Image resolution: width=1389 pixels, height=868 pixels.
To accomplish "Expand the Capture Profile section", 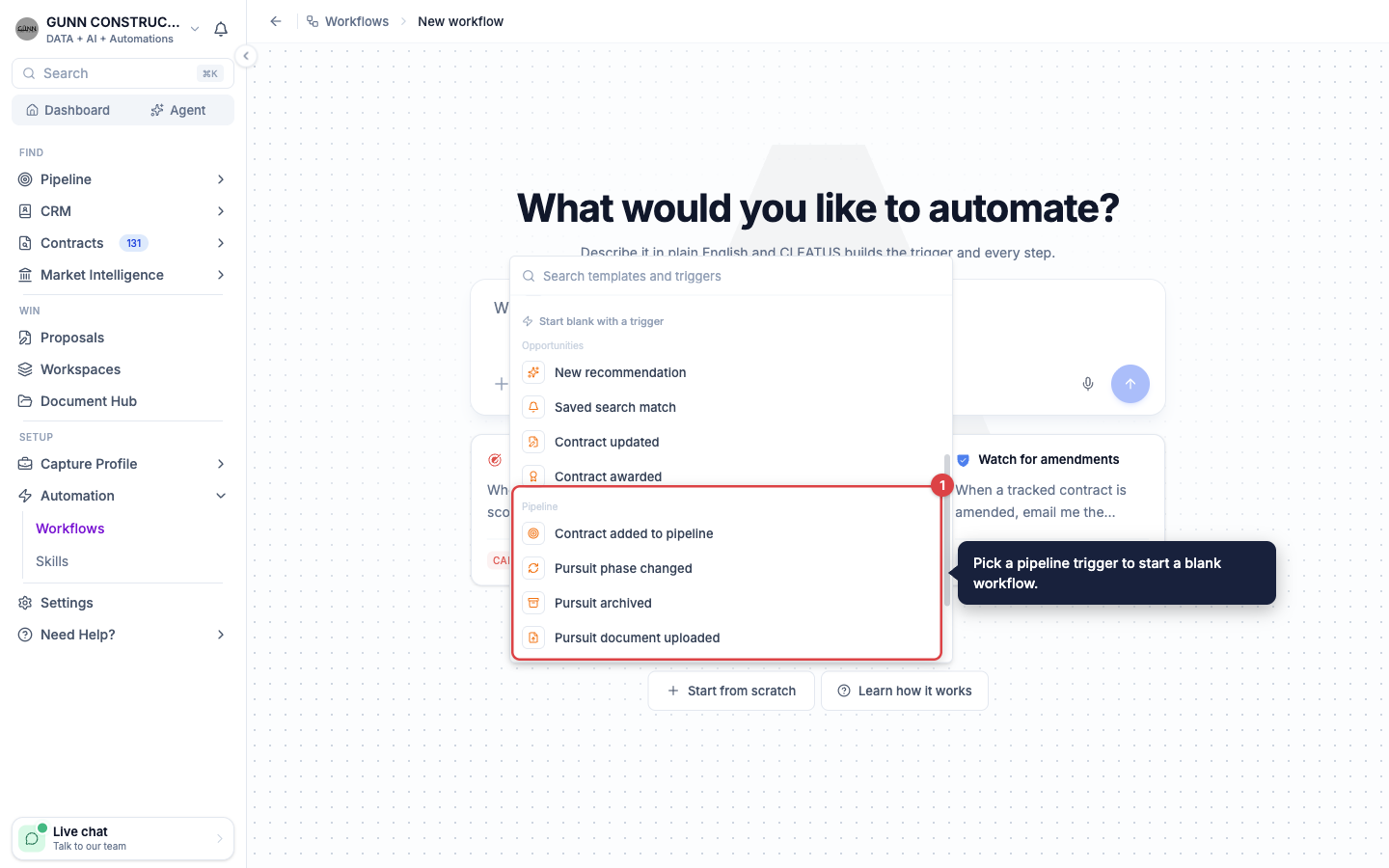I will (221, 464).
